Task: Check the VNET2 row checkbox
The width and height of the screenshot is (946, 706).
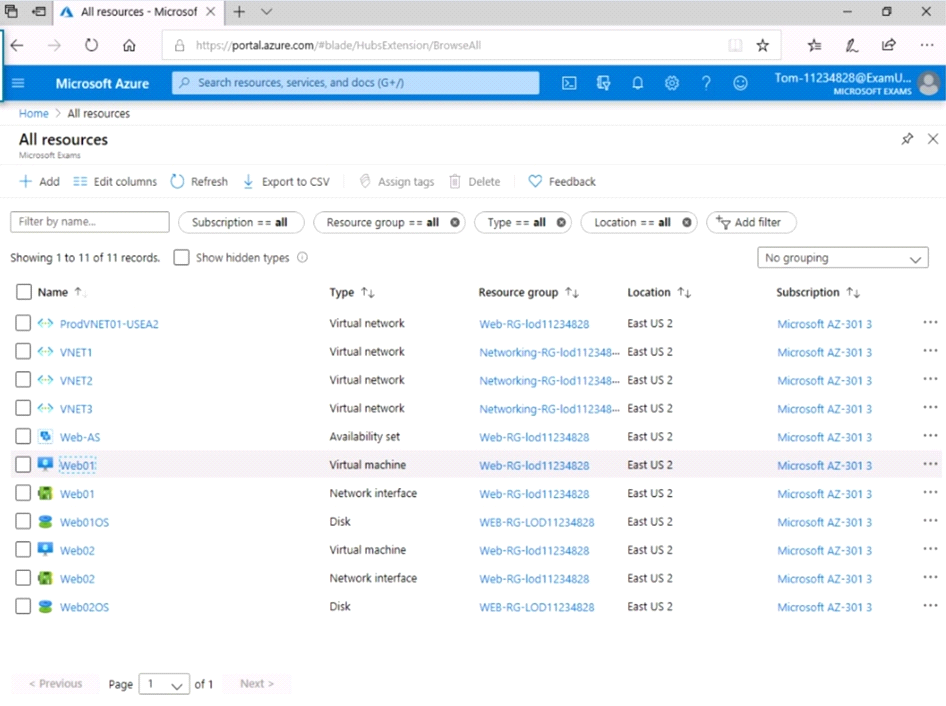Action: pos(23,380)
